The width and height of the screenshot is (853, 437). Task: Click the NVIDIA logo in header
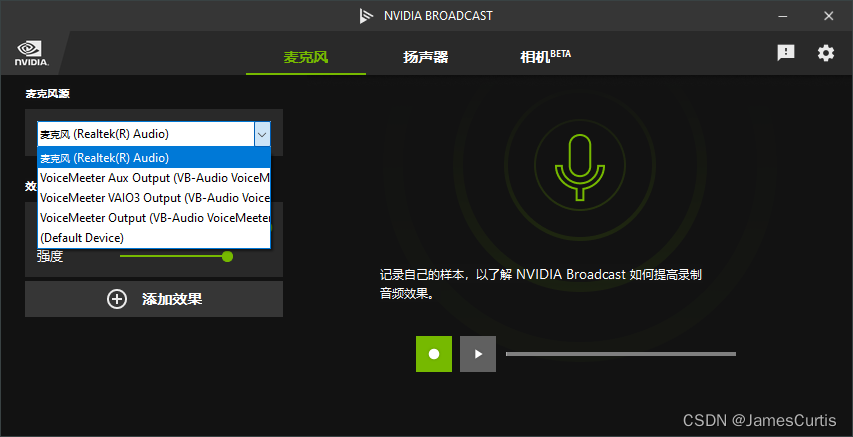click(x=32, y=53)
